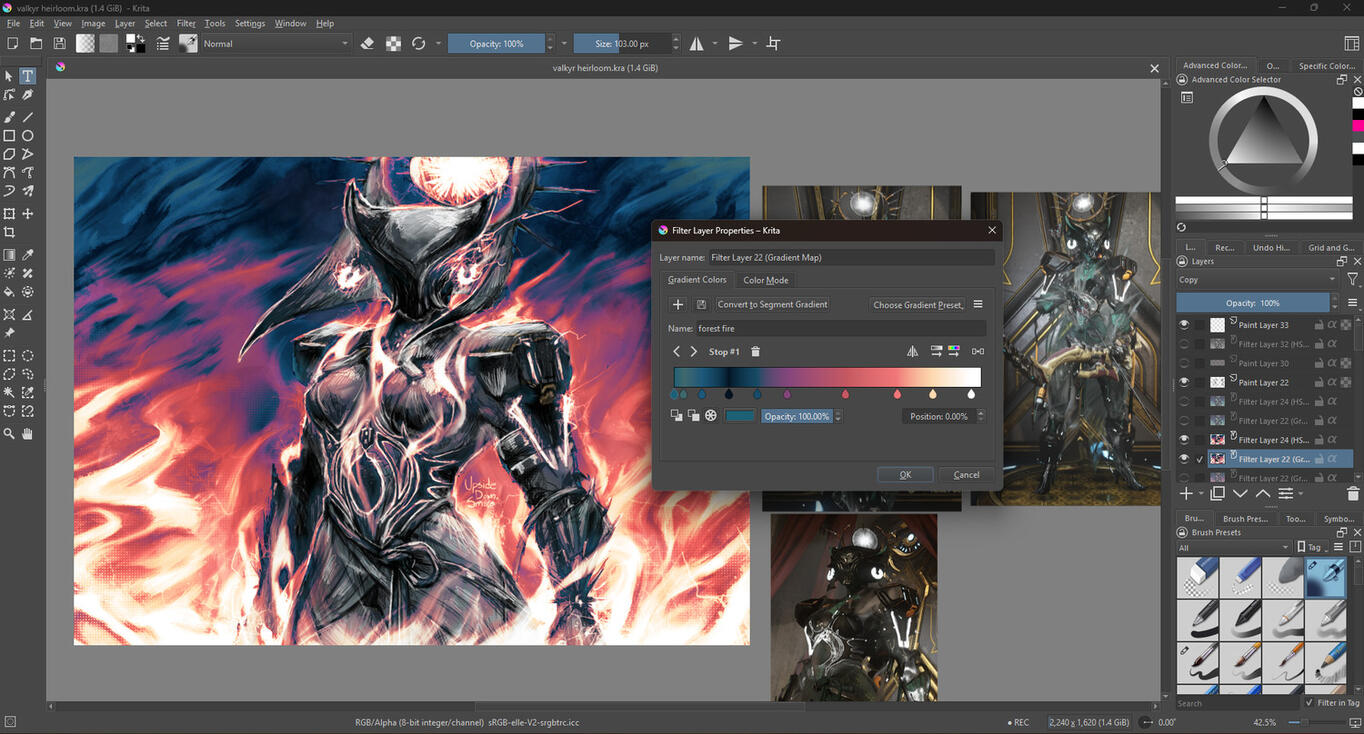Cancel the Filter Layer Properties dialog
1364x734 pixels.
coord(966,475)
